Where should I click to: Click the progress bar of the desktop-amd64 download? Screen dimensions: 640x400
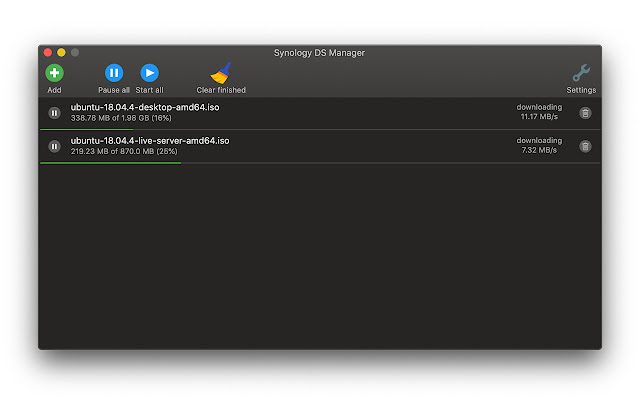320,129
